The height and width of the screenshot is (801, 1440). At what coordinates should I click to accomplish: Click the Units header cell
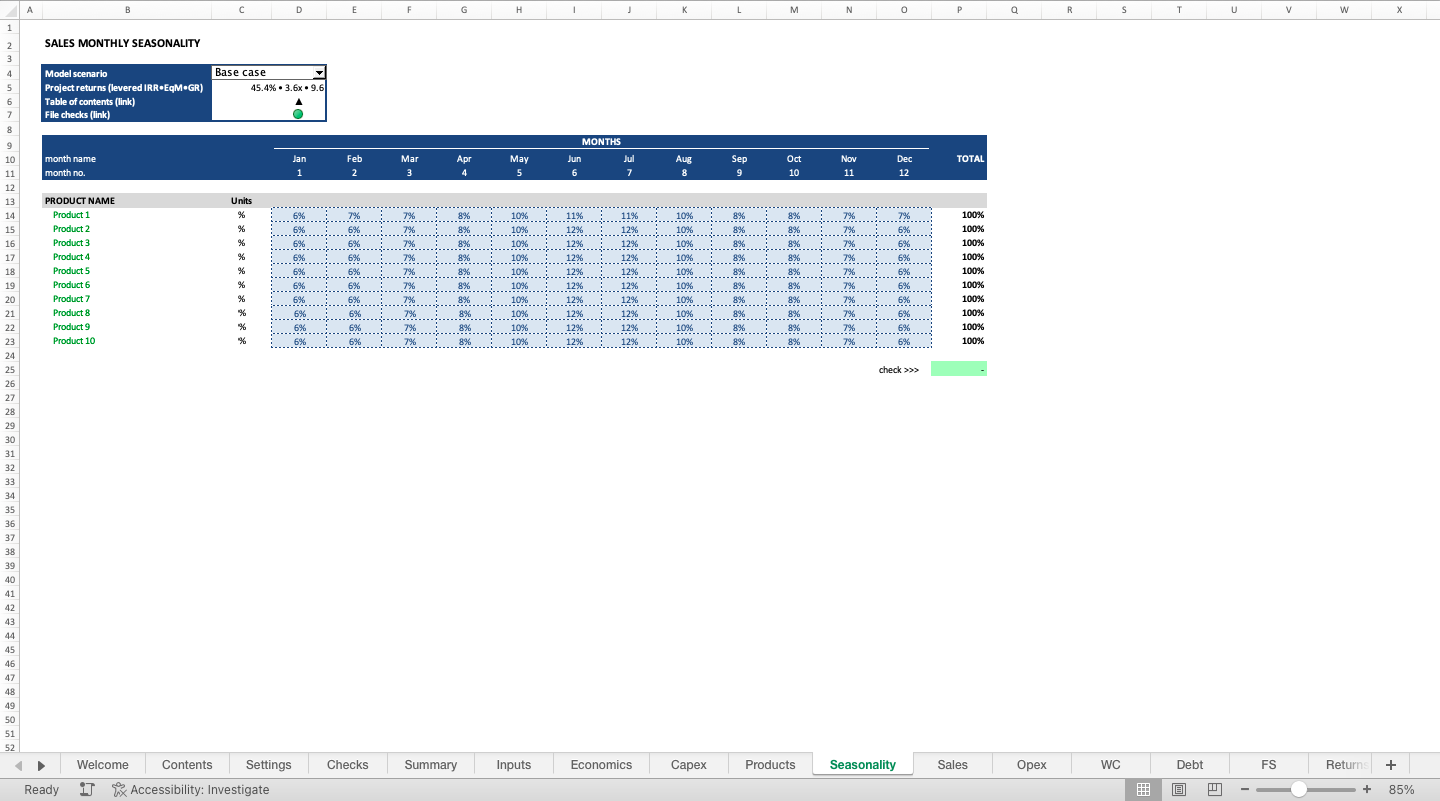pos(241,201)
